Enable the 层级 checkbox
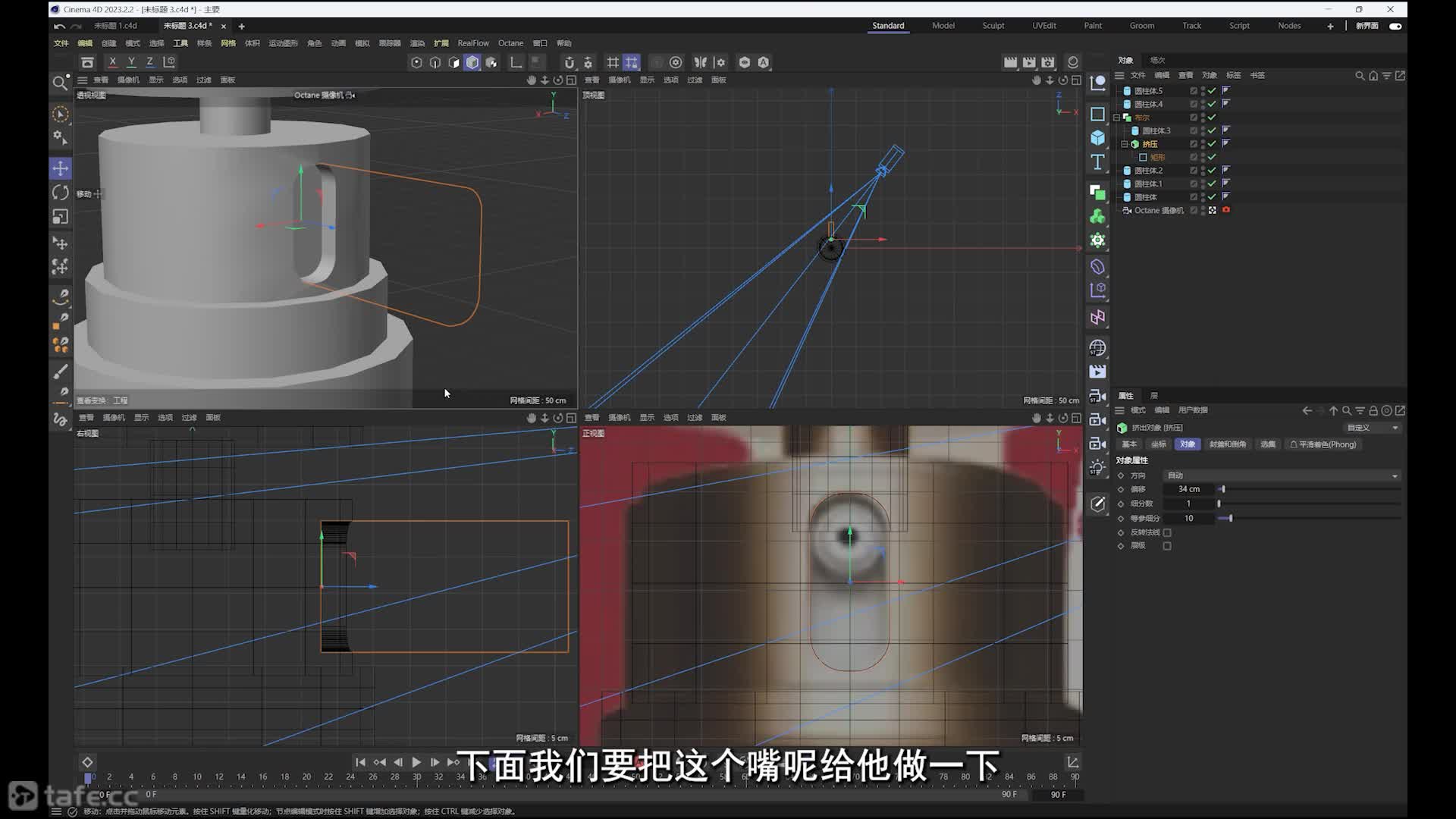This screenshot has height=819, width=1456. pyautogui.click(x=1167, y=546)
